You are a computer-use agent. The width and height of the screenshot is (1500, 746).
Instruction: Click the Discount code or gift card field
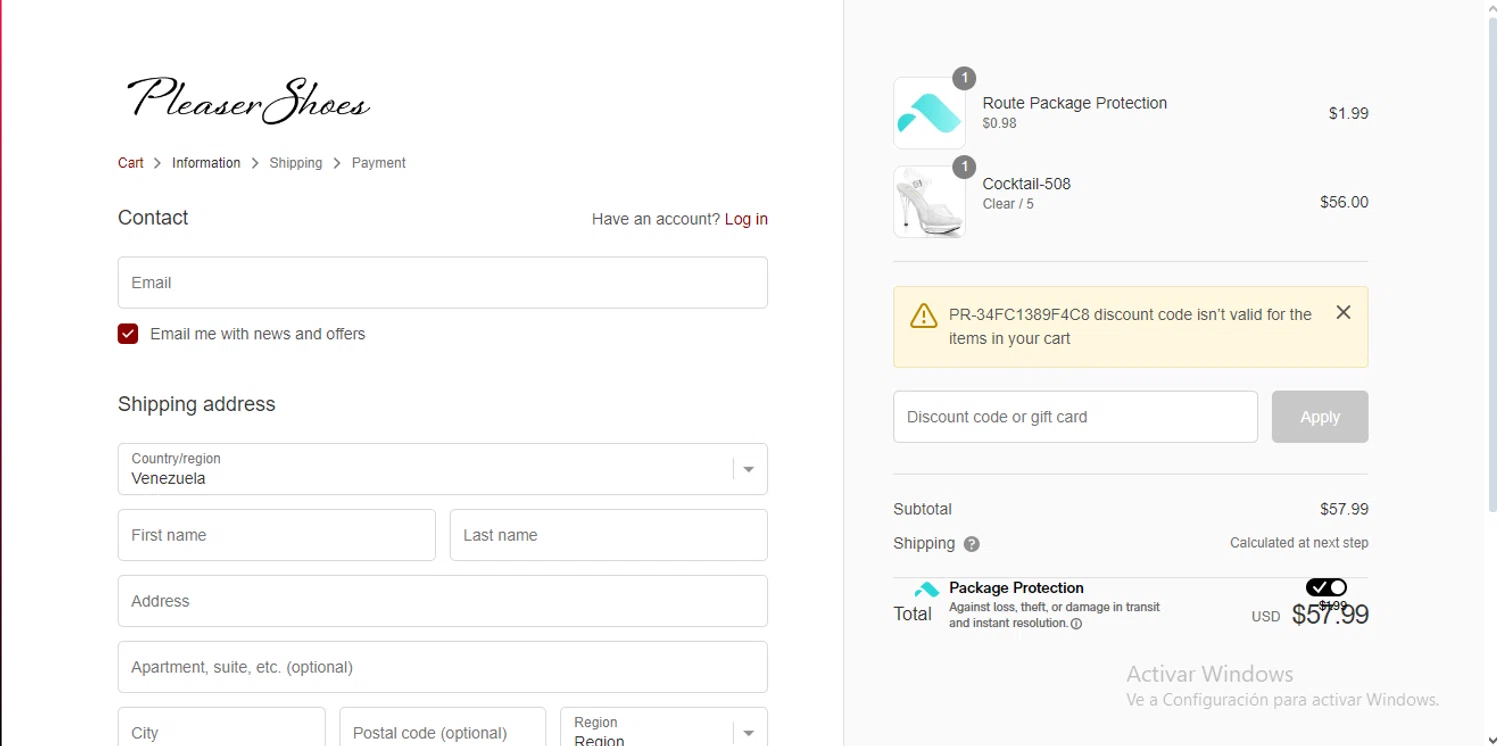pyautogui.click(x=1075, y=417)
